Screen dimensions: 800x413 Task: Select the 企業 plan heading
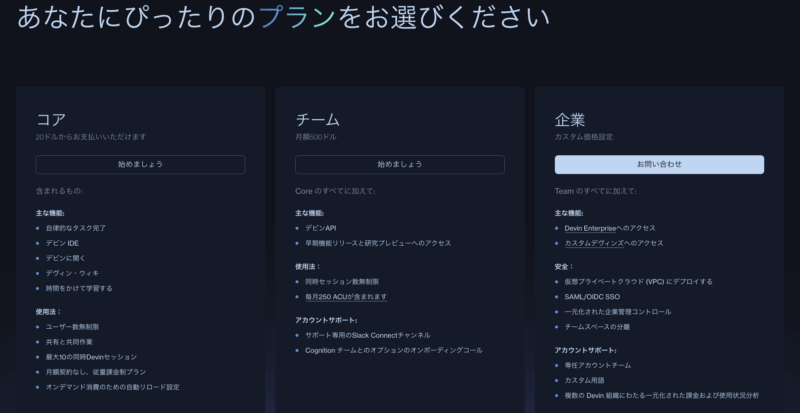coord(570,119)
